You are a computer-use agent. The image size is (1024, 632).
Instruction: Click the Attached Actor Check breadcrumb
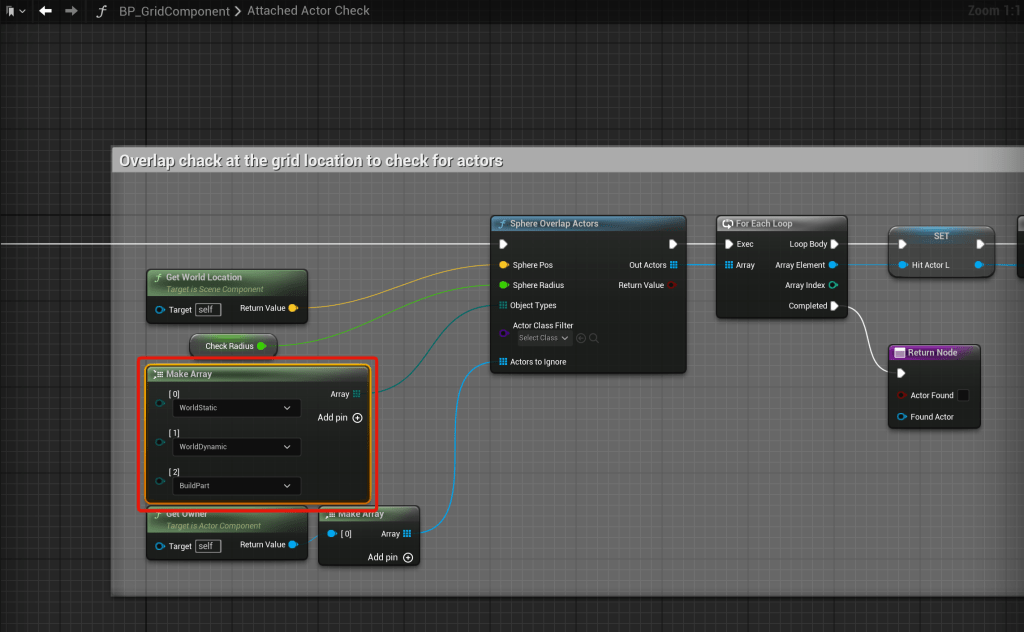click(309, 11)
